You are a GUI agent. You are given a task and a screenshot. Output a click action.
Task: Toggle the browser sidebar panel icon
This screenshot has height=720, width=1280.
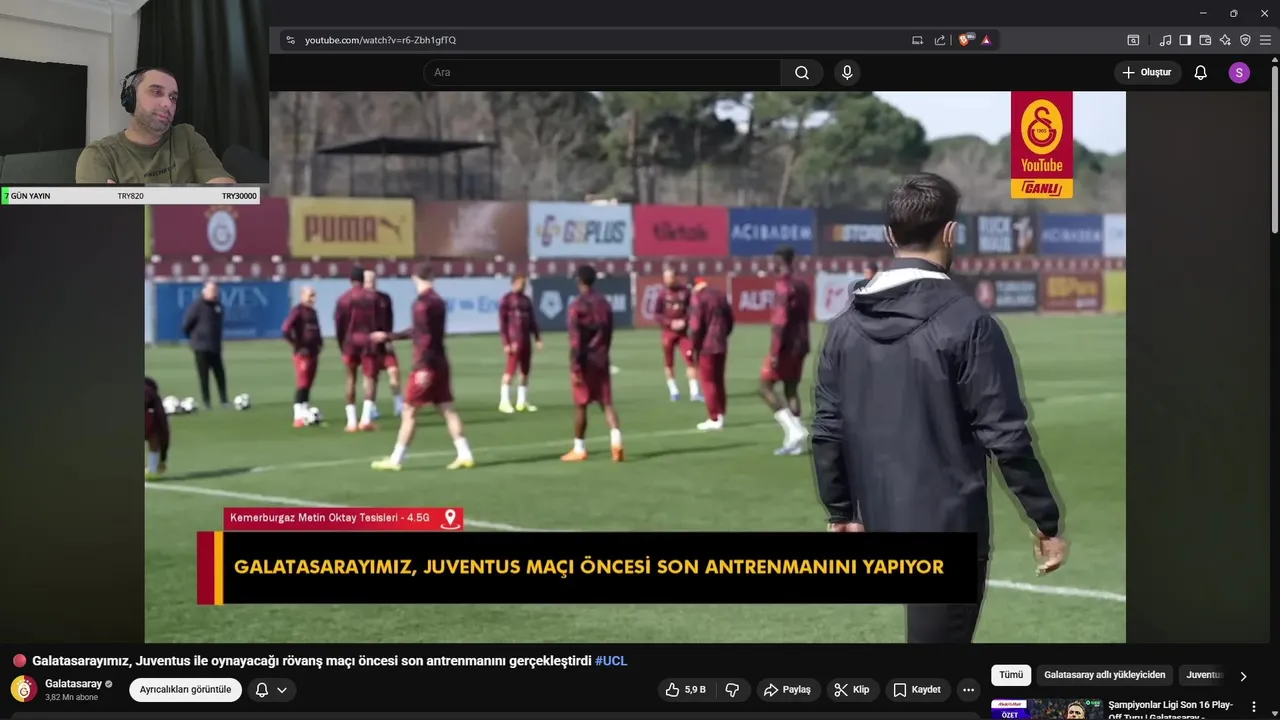[1185, 40]
